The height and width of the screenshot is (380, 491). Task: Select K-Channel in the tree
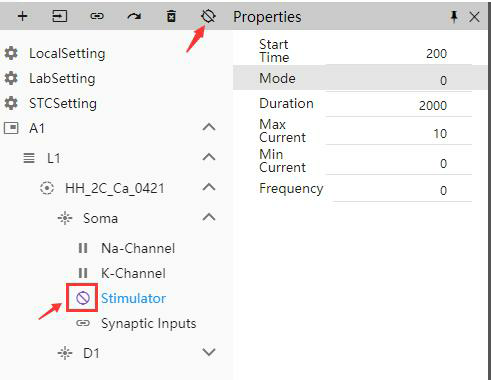pos(133,273)
